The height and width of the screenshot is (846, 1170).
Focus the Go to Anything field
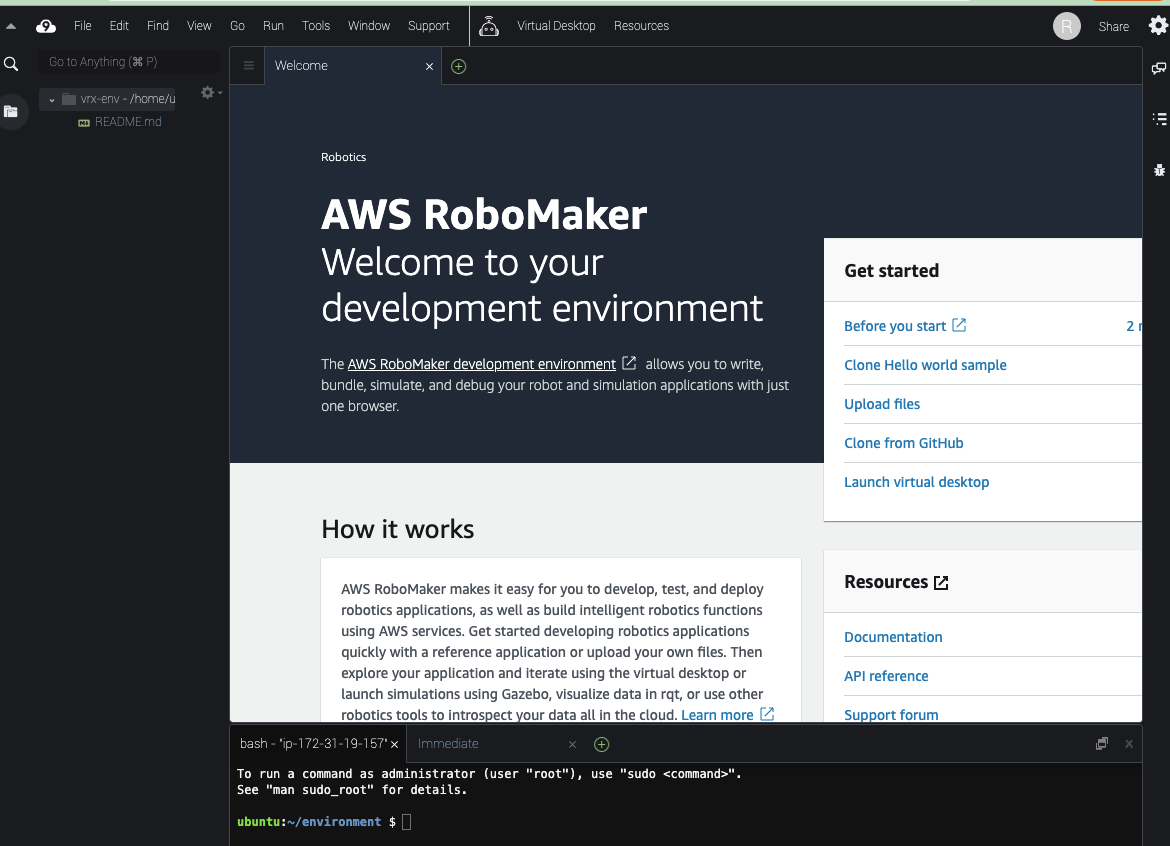(x=128, y=62)
